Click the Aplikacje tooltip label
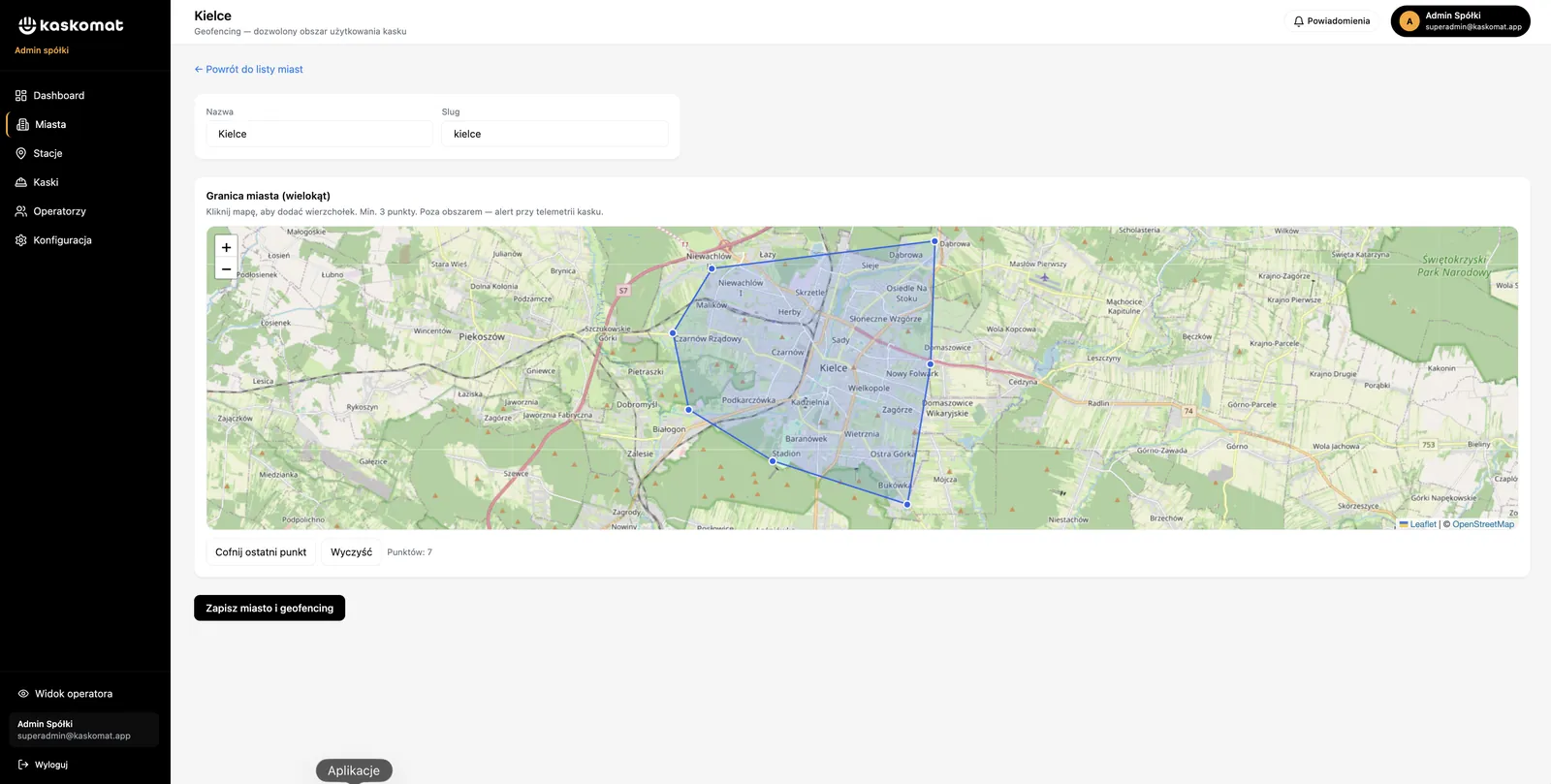1551x784 pixels. (x=354, y=770)
